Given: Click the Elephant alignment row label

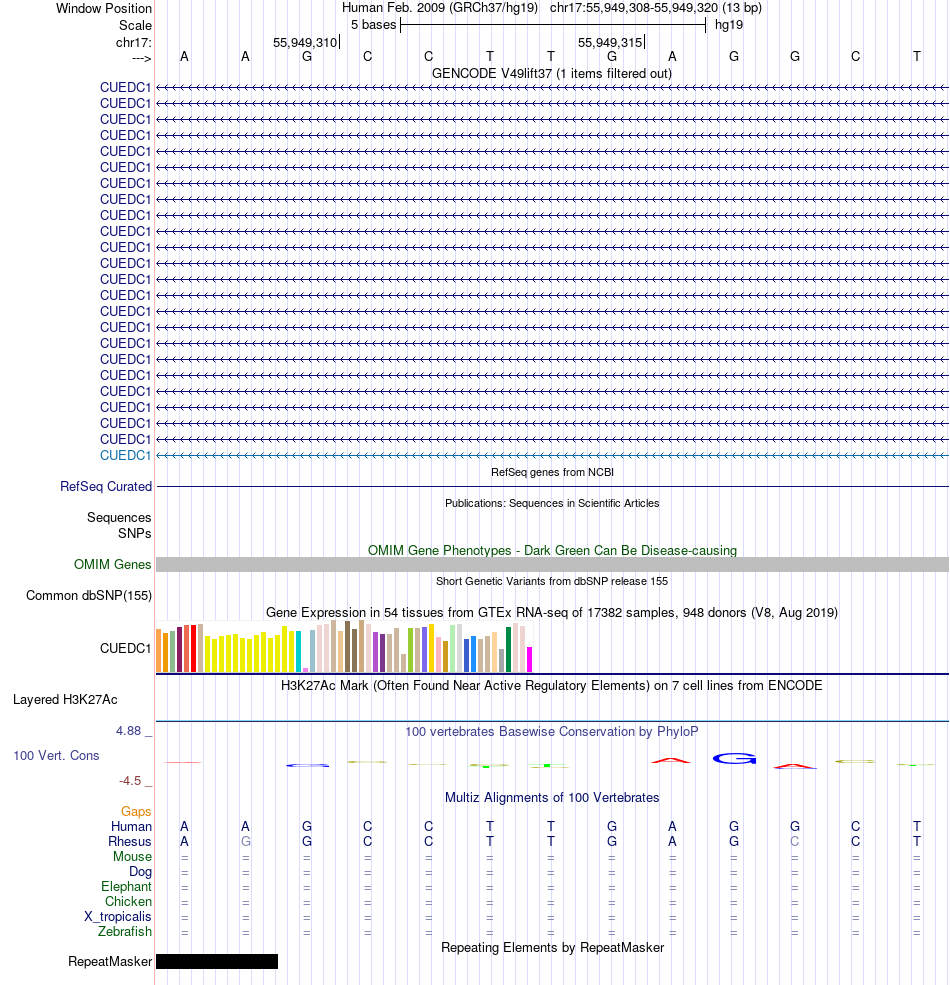Looking at the screenshot, I should click(x=126, y=887).
